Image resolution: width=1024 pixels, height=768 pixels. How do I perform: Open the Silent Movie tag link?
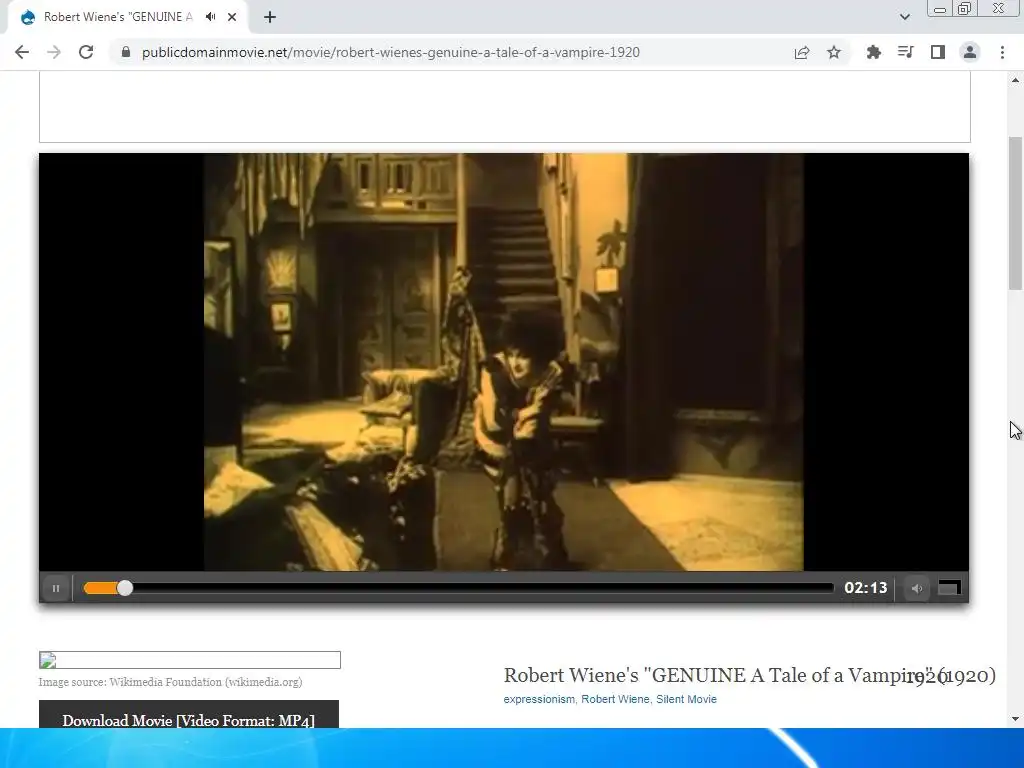[x=686, y=699]
